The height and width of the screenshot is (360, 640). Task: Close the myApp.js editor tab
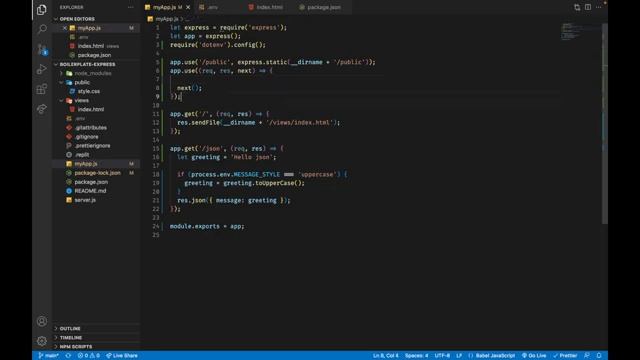coord(188,7)
